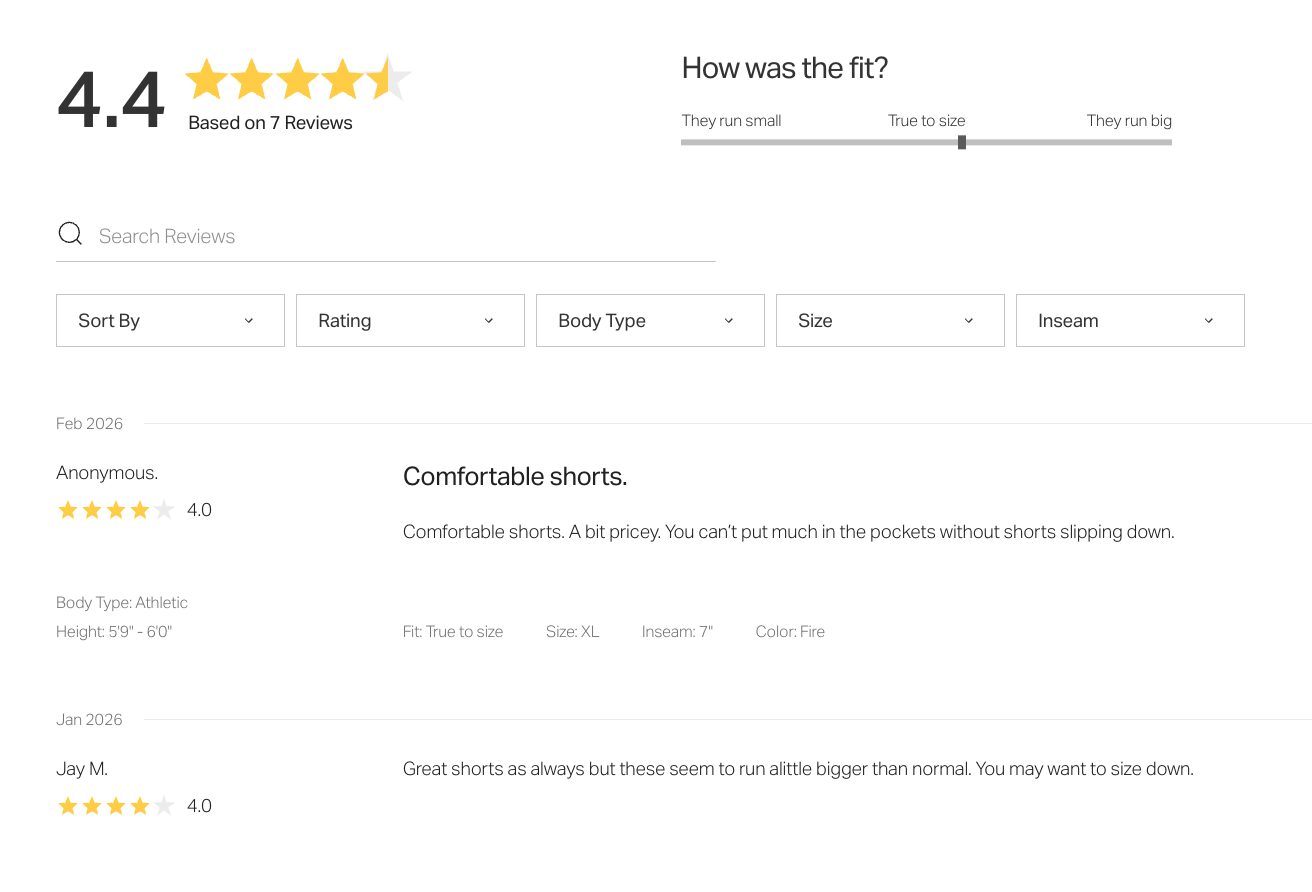Click the grayed fifth star in Anonymous's rating

click(x=164, y=509)
